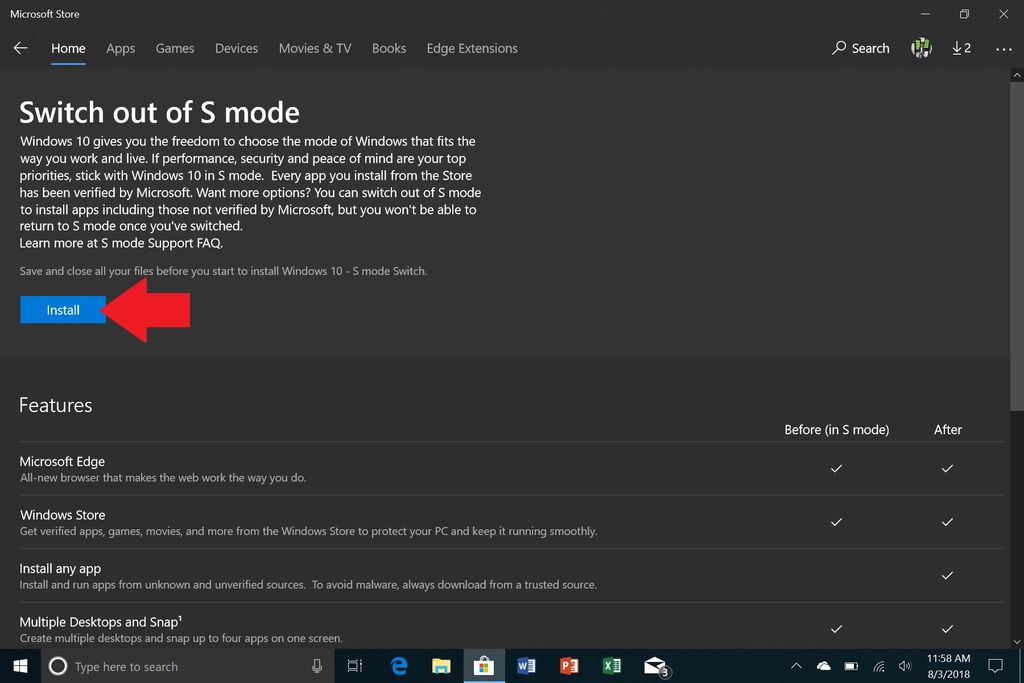This screenshot has height=683, width=1024.
Task: Open File Explorer from the taskbar
Action: pyautogui.click(x=441, y=666)
